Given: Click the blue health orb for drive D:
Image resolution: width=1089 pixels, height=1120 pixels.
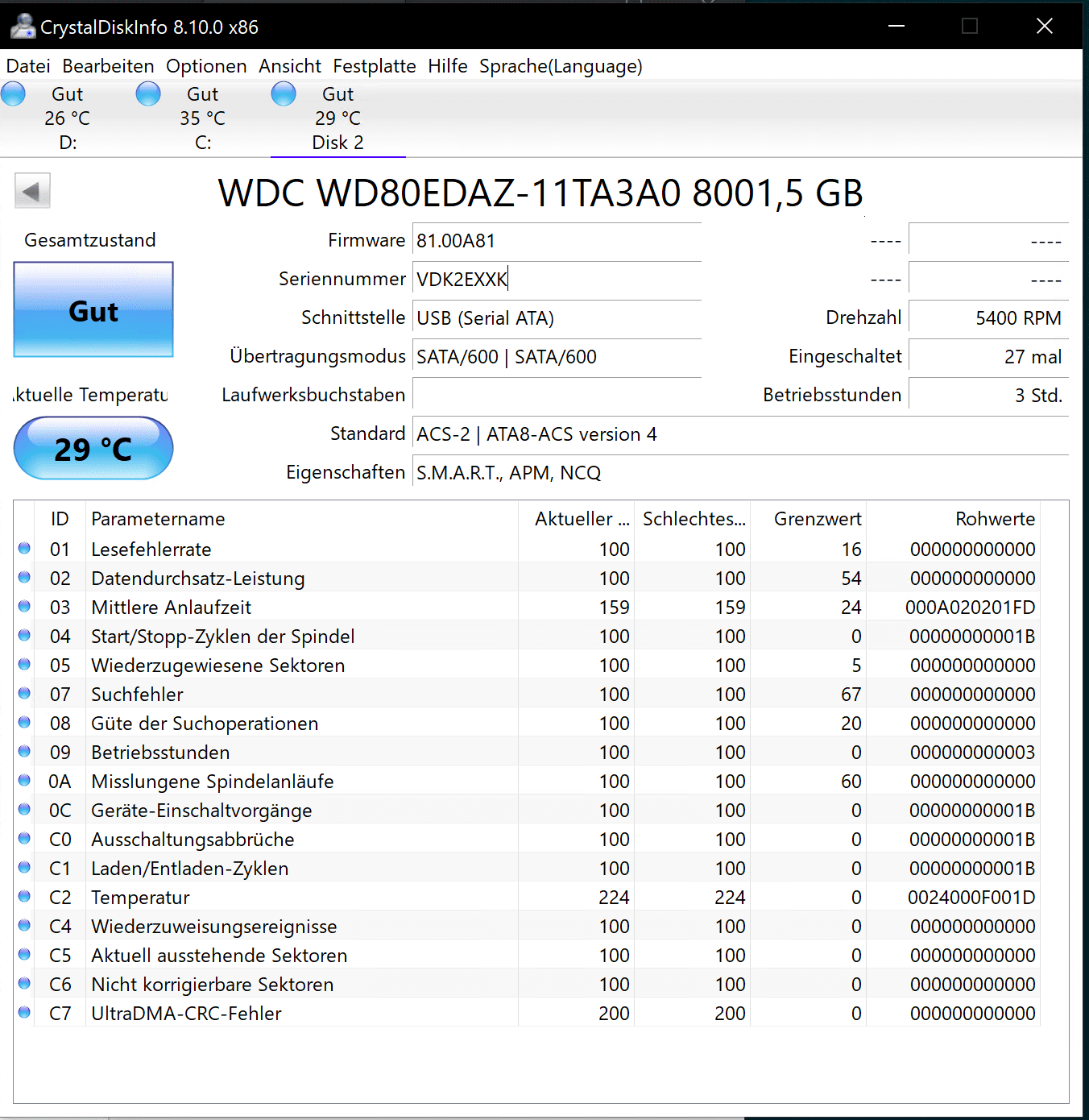Looking at the screenshot, I should [13, 94].
